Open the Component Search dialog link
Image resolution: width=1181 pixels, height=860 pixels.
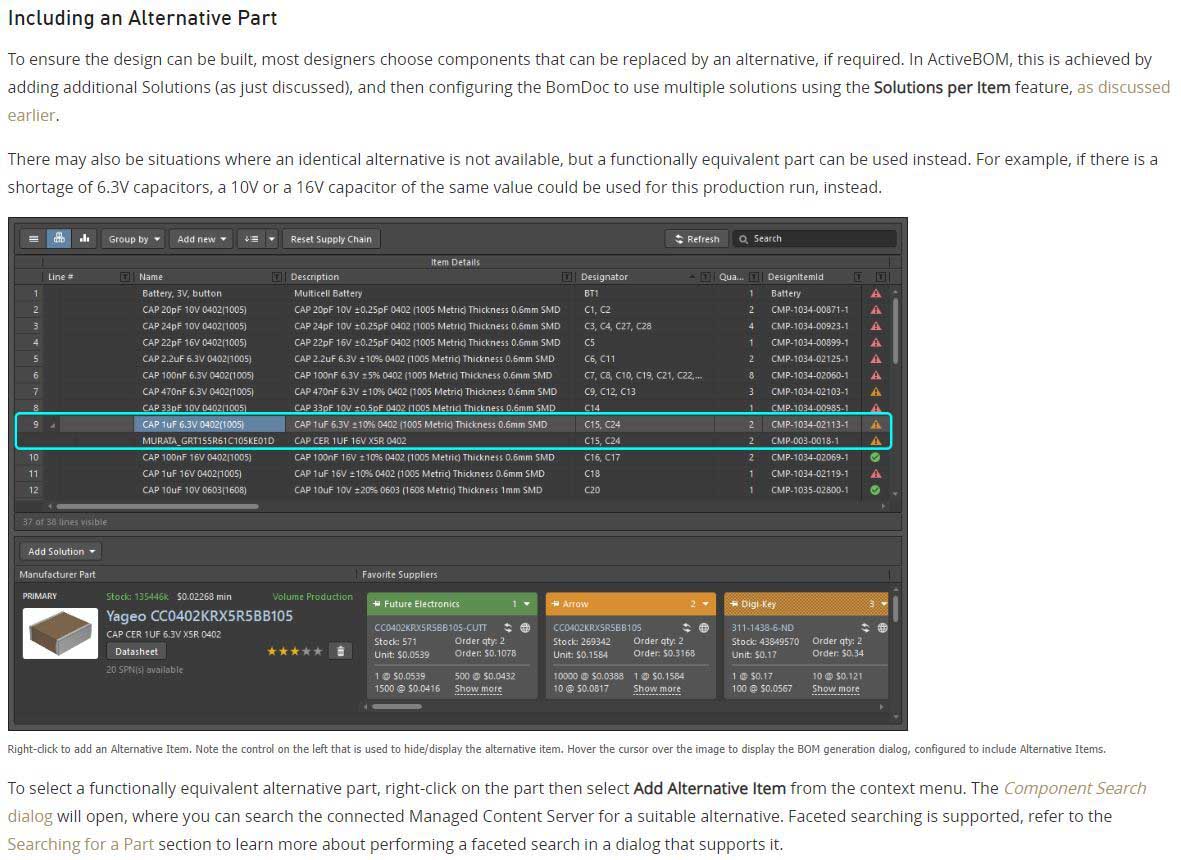1074,788
